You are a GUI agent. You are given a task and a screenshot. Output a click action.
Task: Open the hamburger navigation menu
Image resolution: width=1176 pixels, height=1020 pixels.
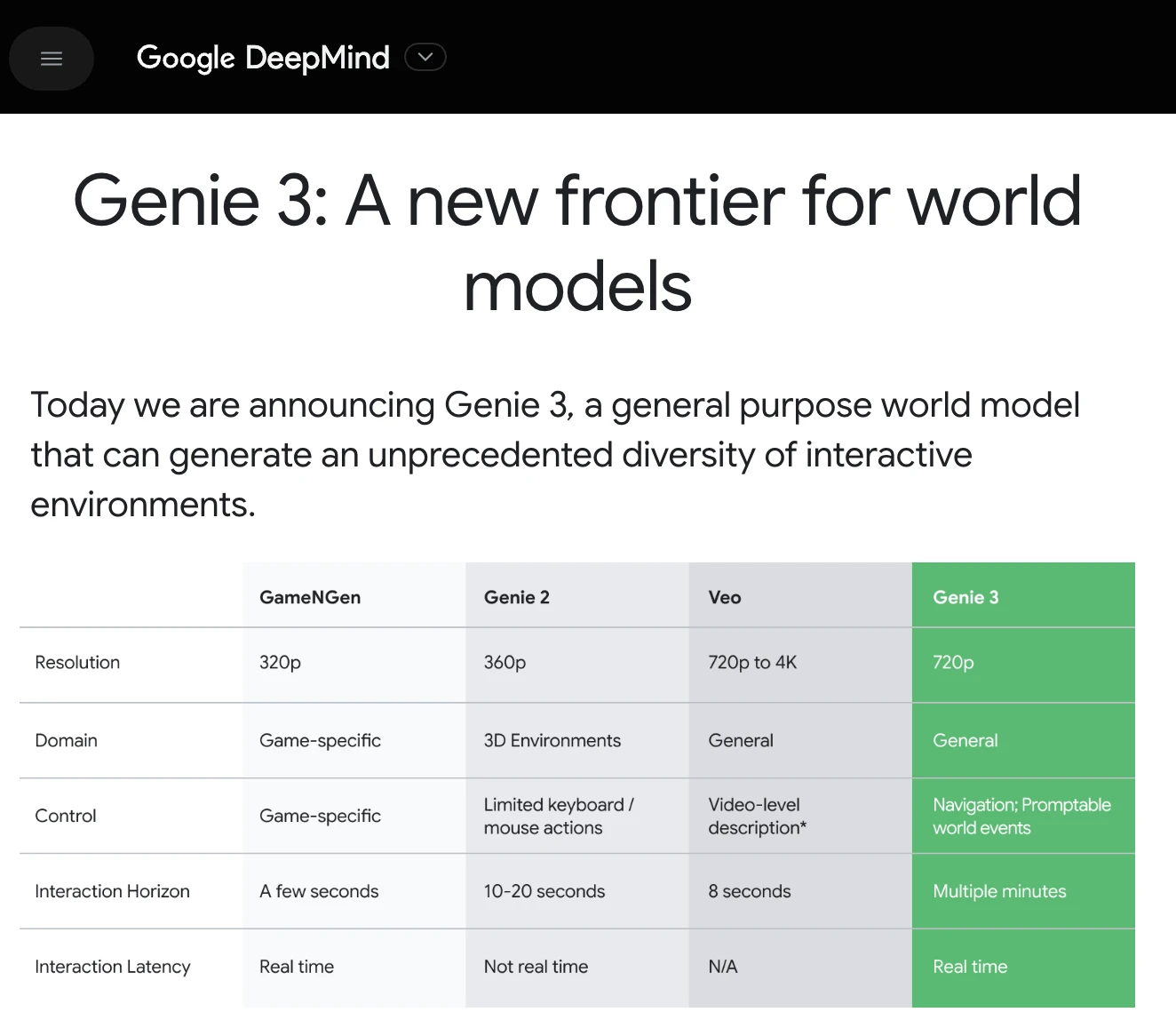[x=52, y=59]
